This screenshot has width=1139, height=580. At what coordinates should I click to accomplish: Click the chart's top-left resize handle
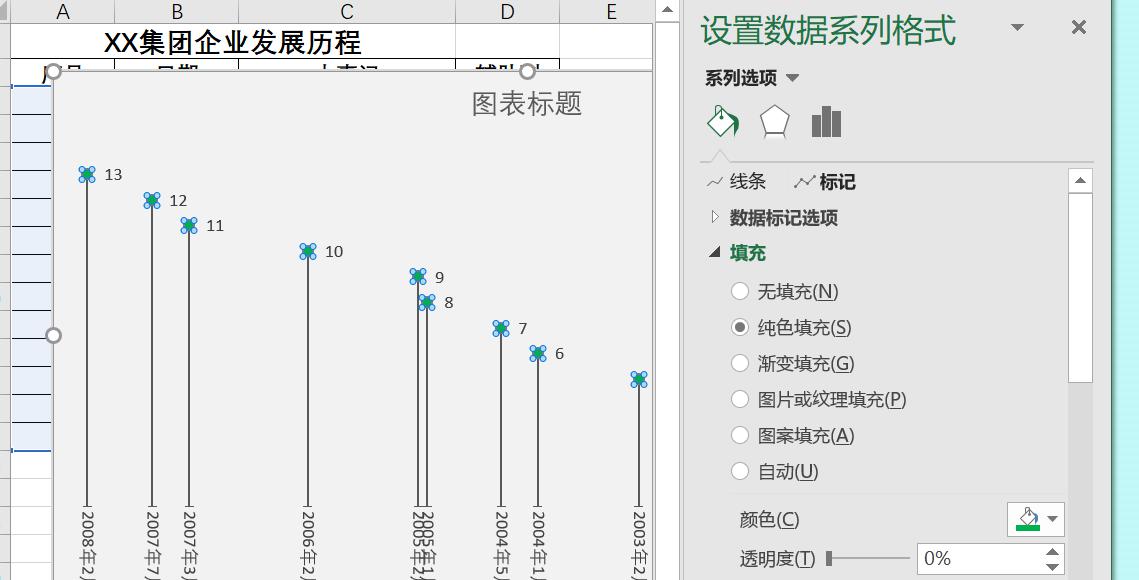click(x=54, y=72)
